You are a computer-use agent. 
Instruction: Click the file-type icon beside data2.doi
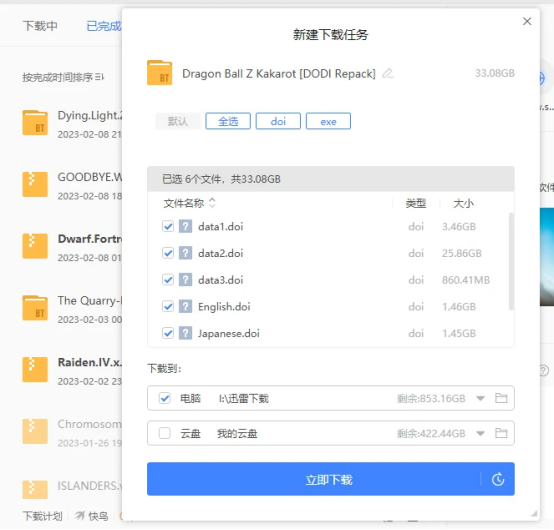point(185,253)
